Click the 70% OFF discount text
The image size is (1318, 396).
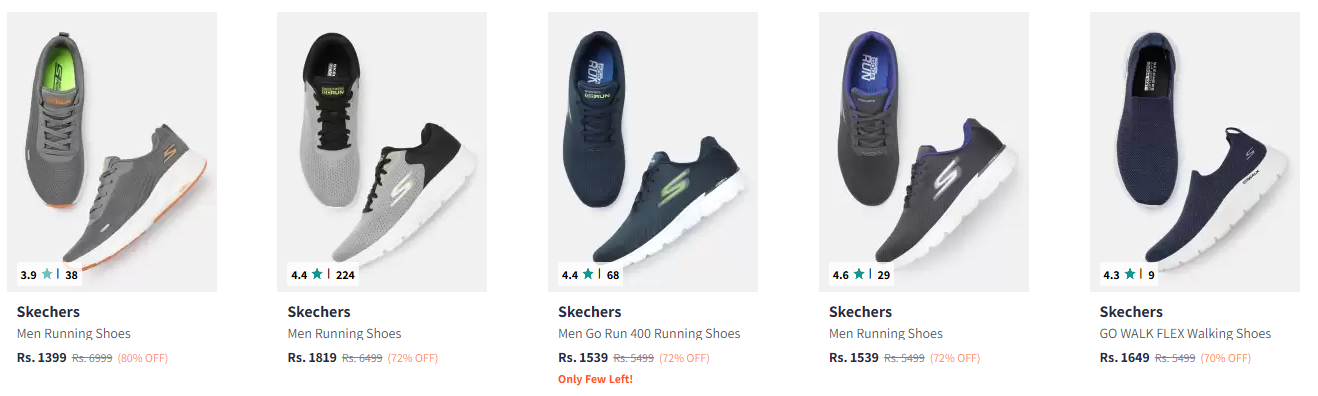click(x=1225, y=358)
